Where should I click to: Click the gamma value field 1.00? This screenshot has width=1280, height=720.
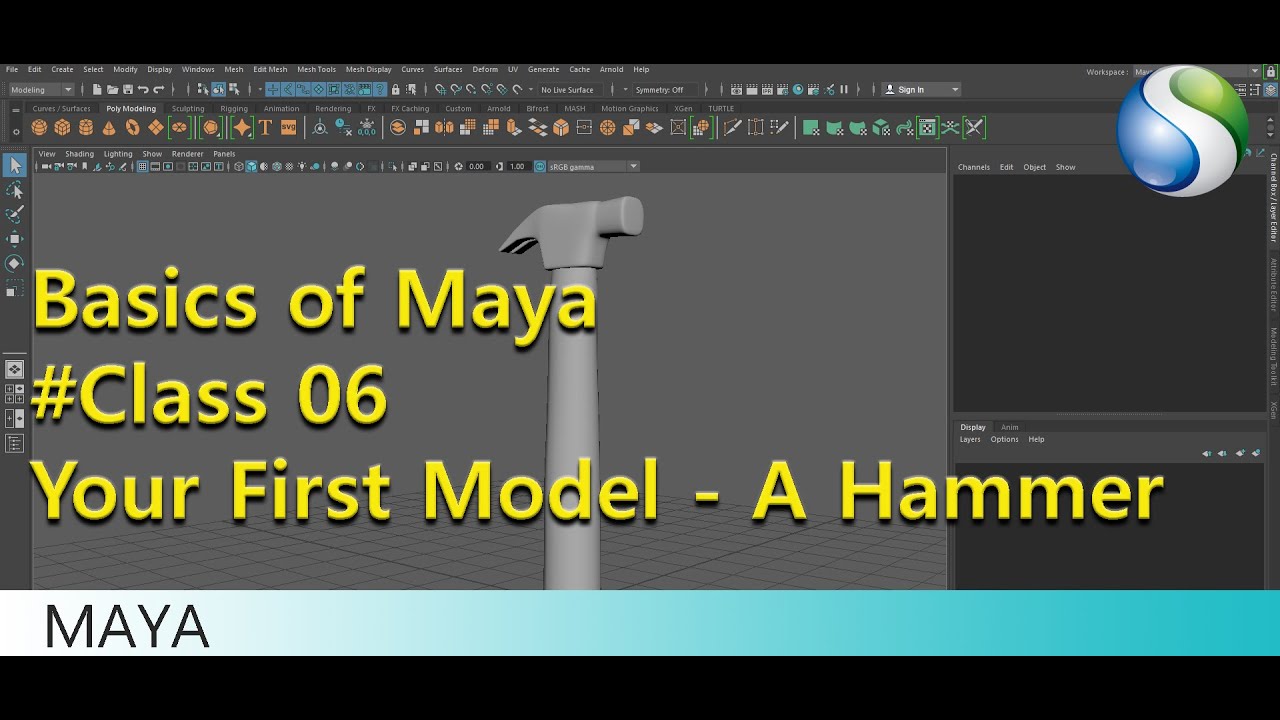coord(517,166)
